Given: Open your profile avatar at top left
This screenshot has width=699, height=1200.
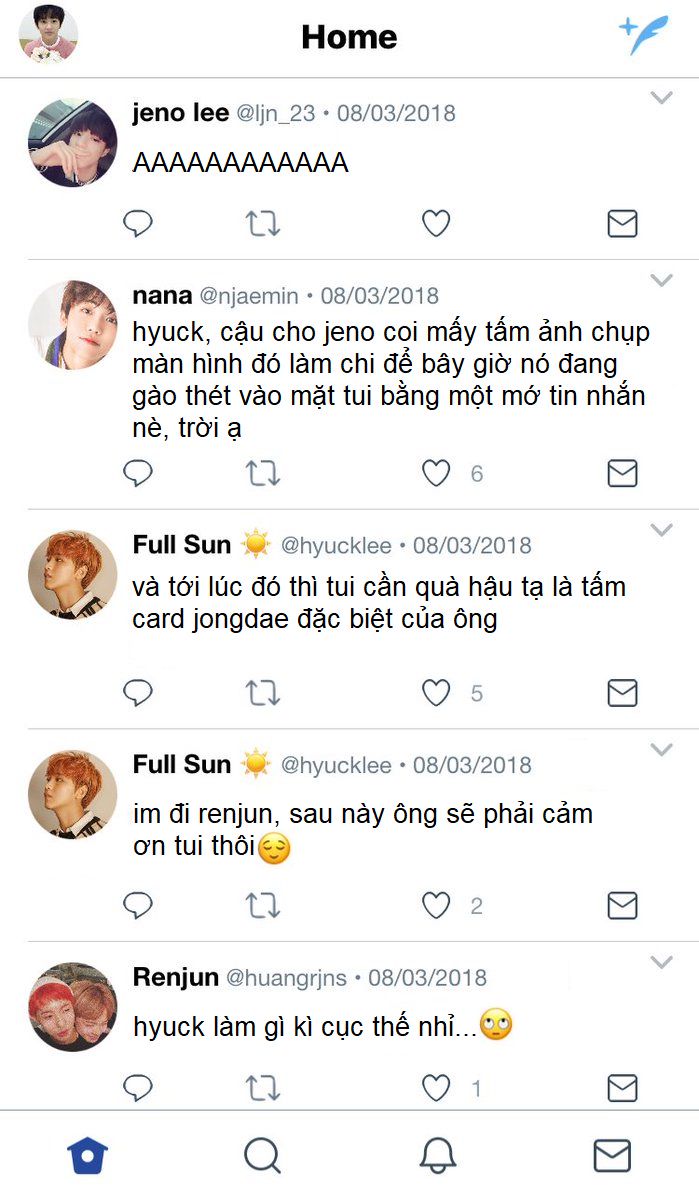Looking at the screenshot, I should (48, 34).
